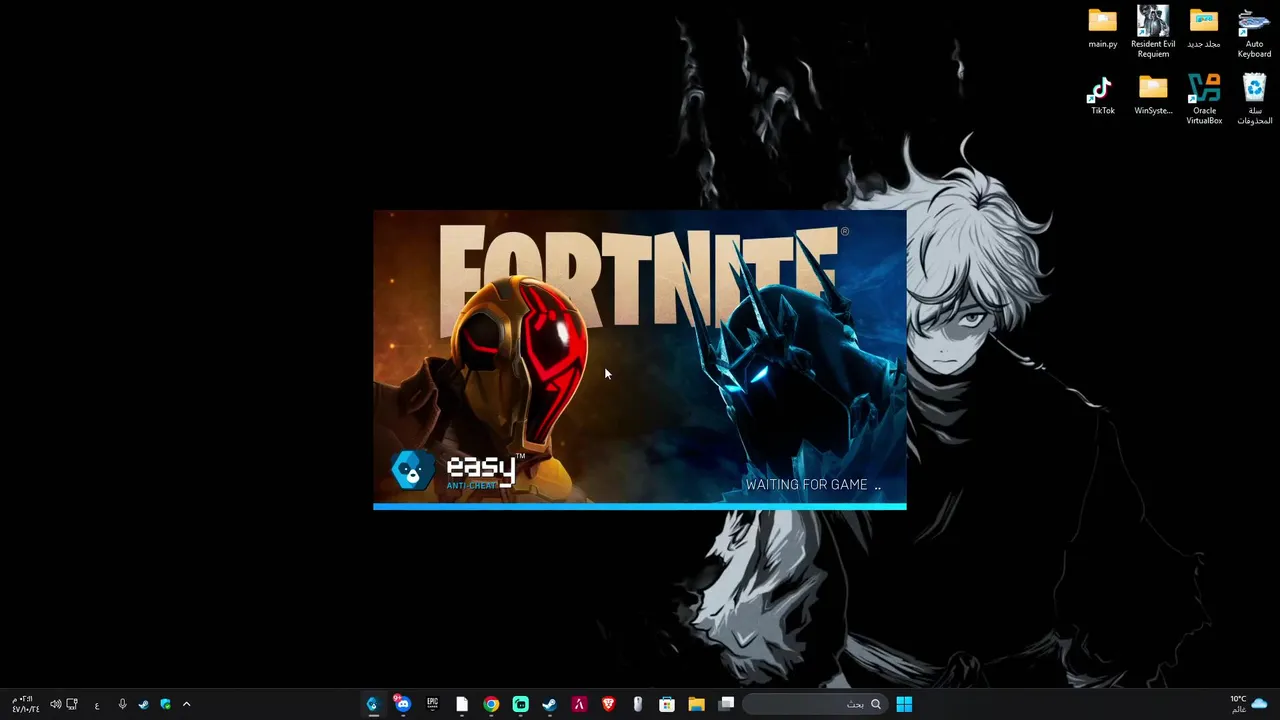The width and height of the screenshot is (1280, 720).
Task: Open network status tray icon
Action: pyautogui.click(x=72, y=704)
